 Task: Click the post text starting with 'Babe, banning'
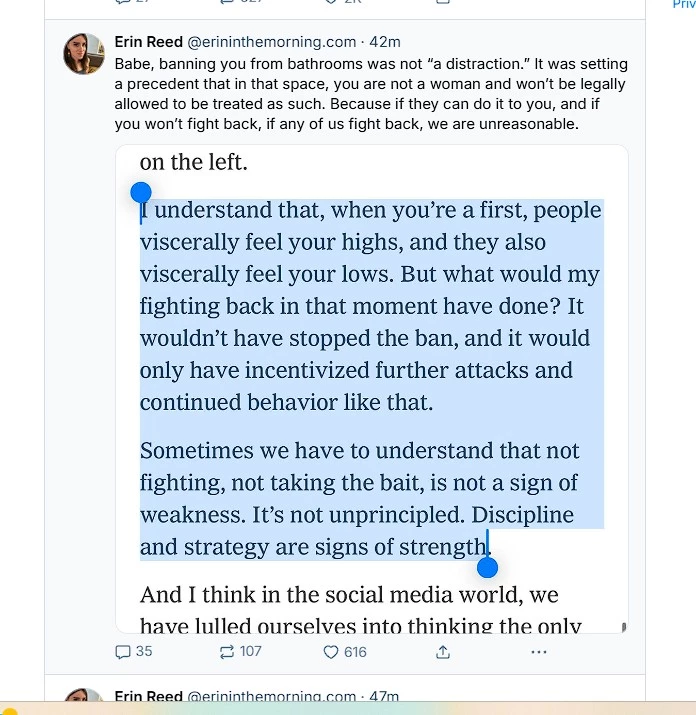click(x=370, y=94)
